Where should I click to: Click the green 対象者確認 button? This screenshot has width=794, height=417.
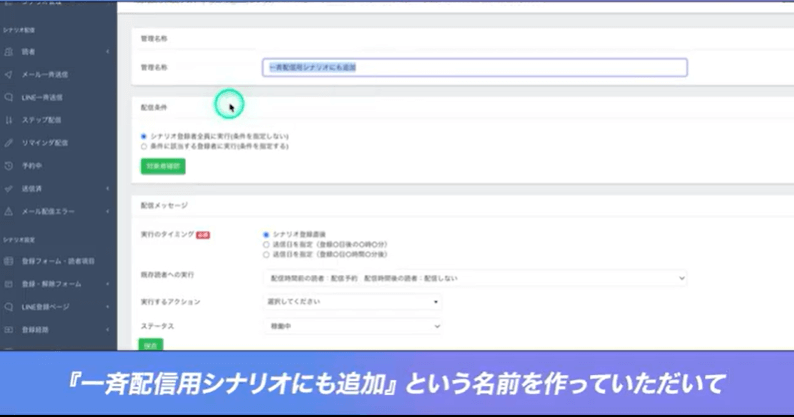tap(162, 166)
